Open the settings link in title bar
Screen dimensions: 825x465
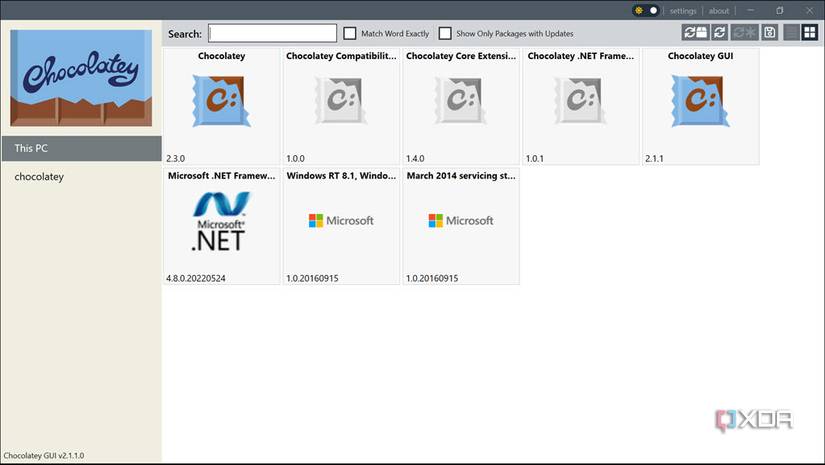coord(683,11)
